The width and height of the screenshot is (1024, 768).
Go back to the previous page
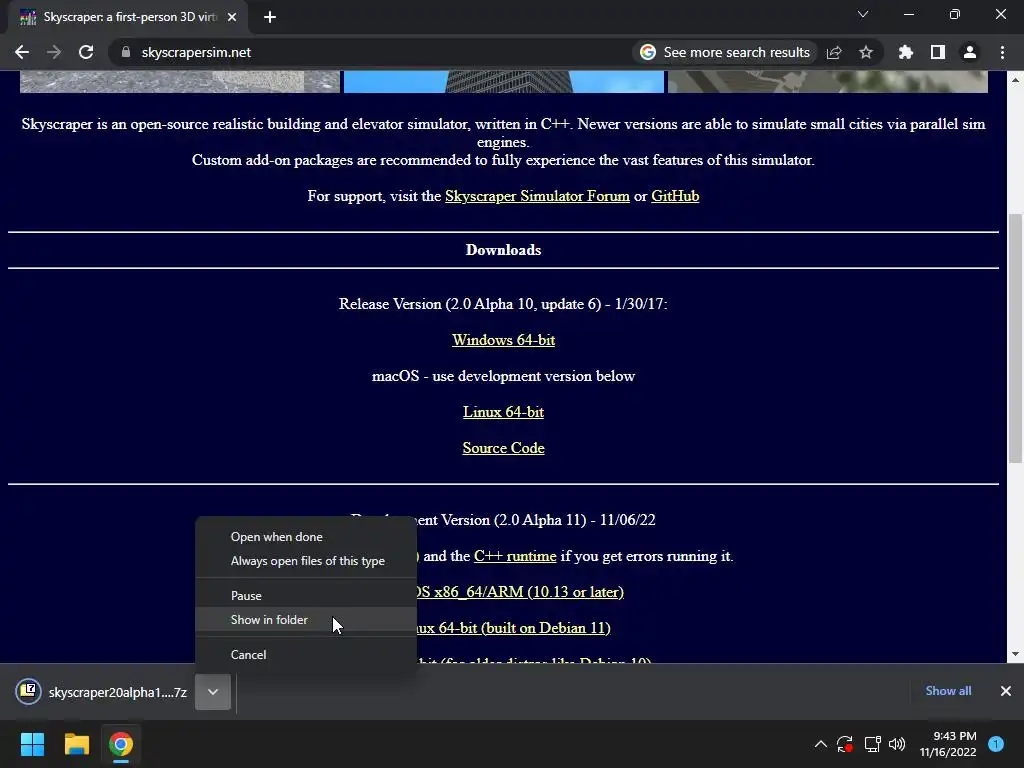tap(22, 52)
